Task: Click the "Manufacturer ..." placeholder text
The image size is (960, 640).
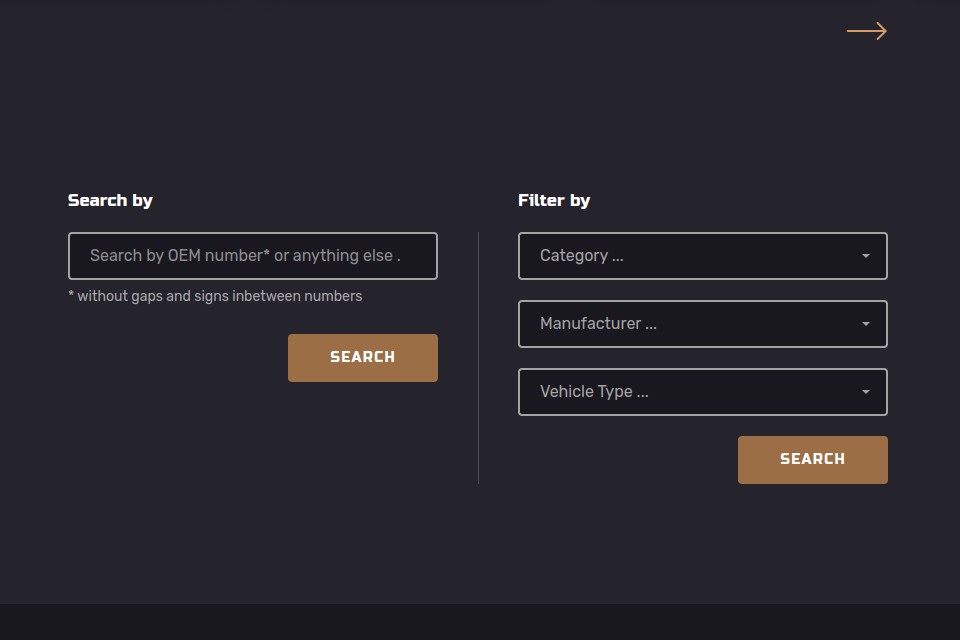Action: pos(598,324)
